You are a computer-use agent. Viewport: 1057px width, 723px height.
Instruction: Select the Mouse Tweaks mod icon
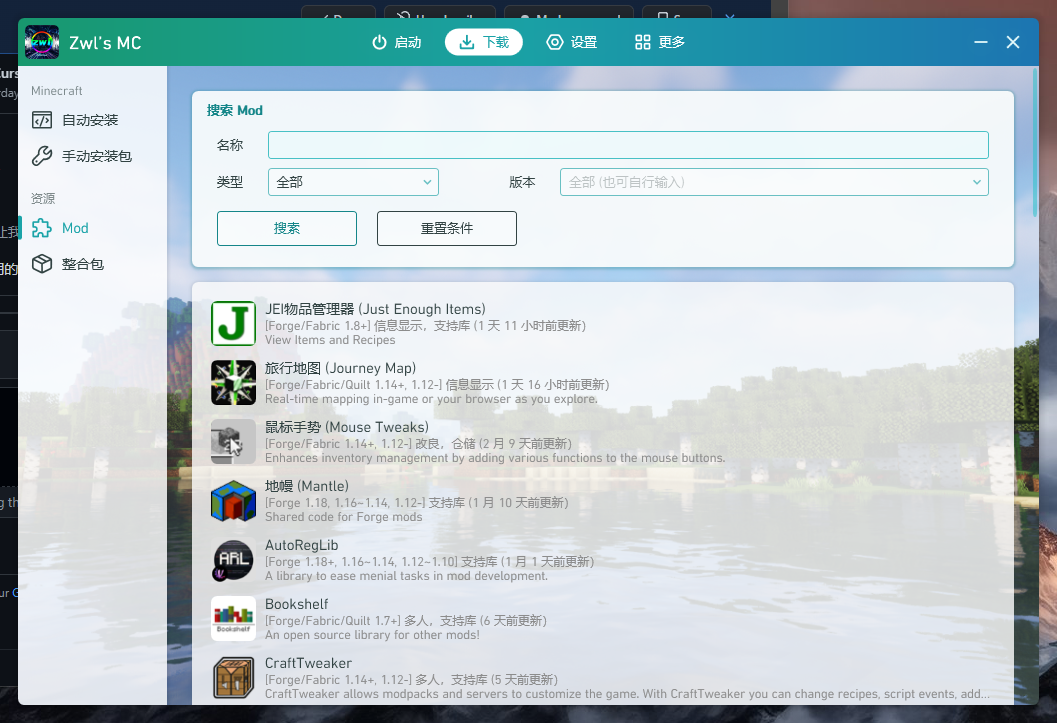click(x=233, y=442)
